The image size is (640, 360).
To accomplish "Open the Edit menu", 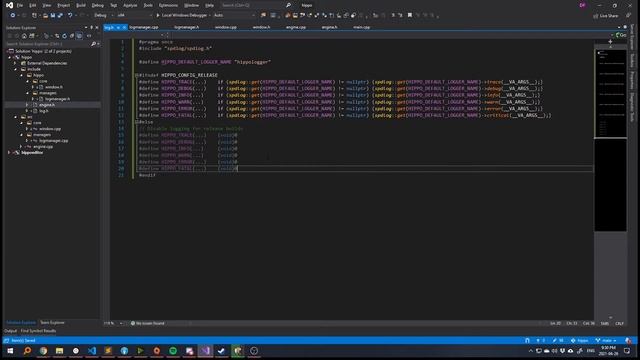I will pyautogui.click(x=33, y=5).
